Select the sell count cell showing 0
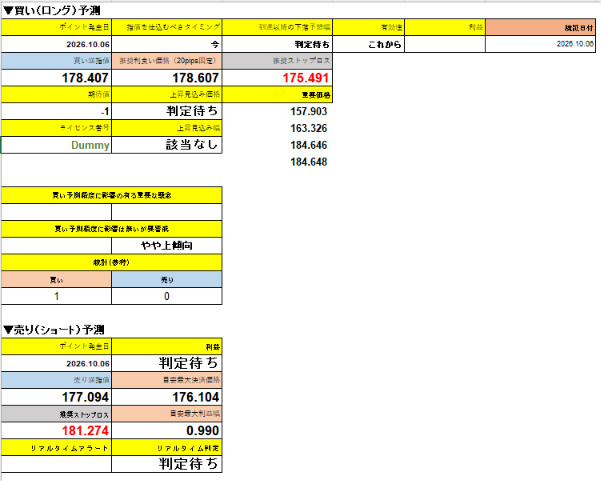601x481 pixels. click(x=167, y=296)
